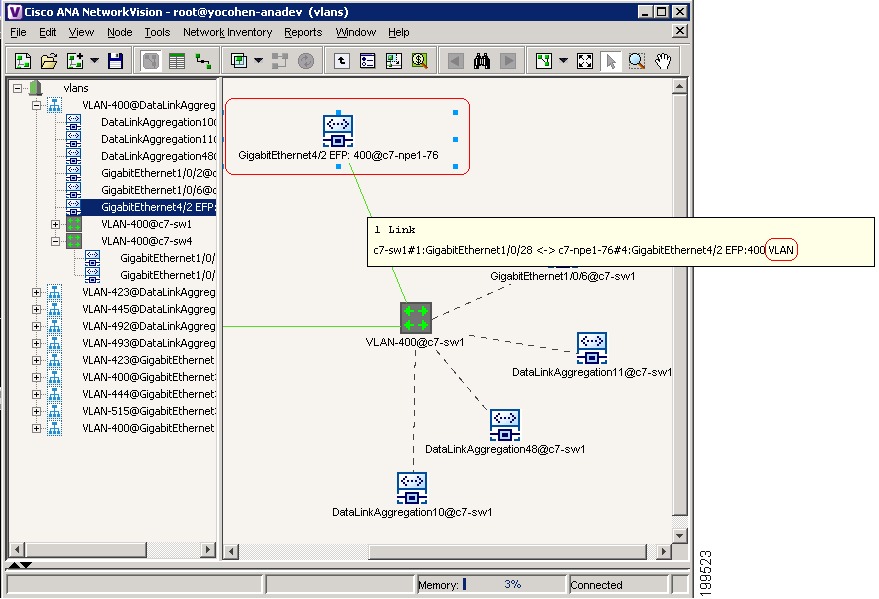Screen dimensions: 879x599
Task: Switch to the links view mode
Action: tap(203, 61)
